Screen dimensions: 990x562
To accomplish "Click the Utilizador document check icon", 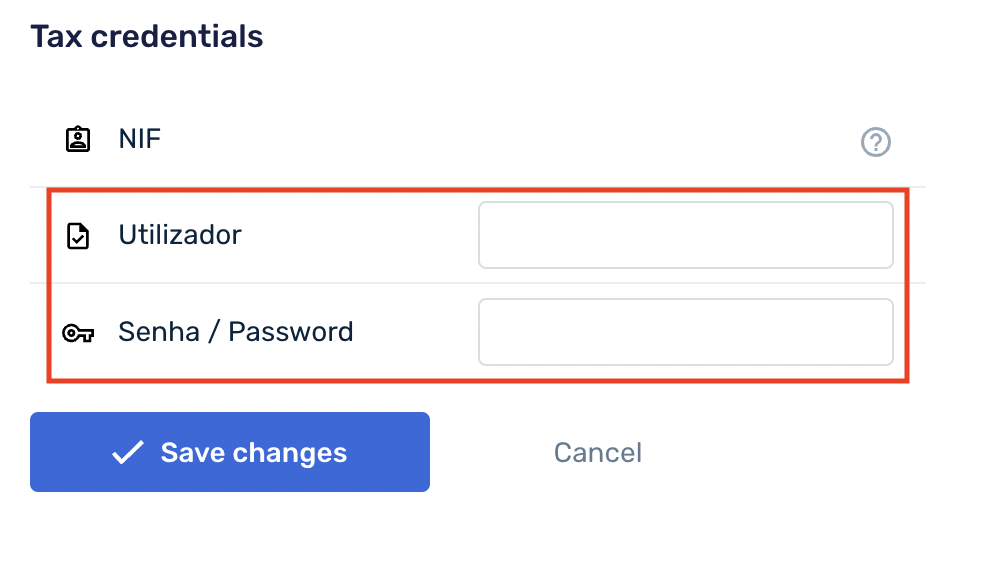I will (x=78, y=236).
